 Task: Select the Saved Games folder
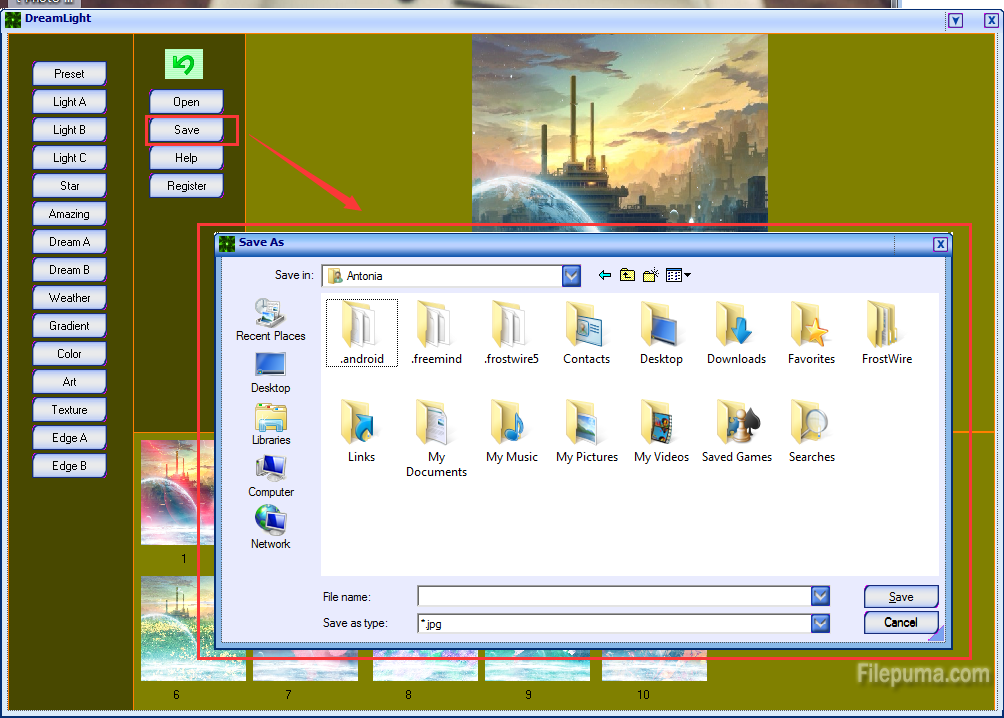point(736,432)
